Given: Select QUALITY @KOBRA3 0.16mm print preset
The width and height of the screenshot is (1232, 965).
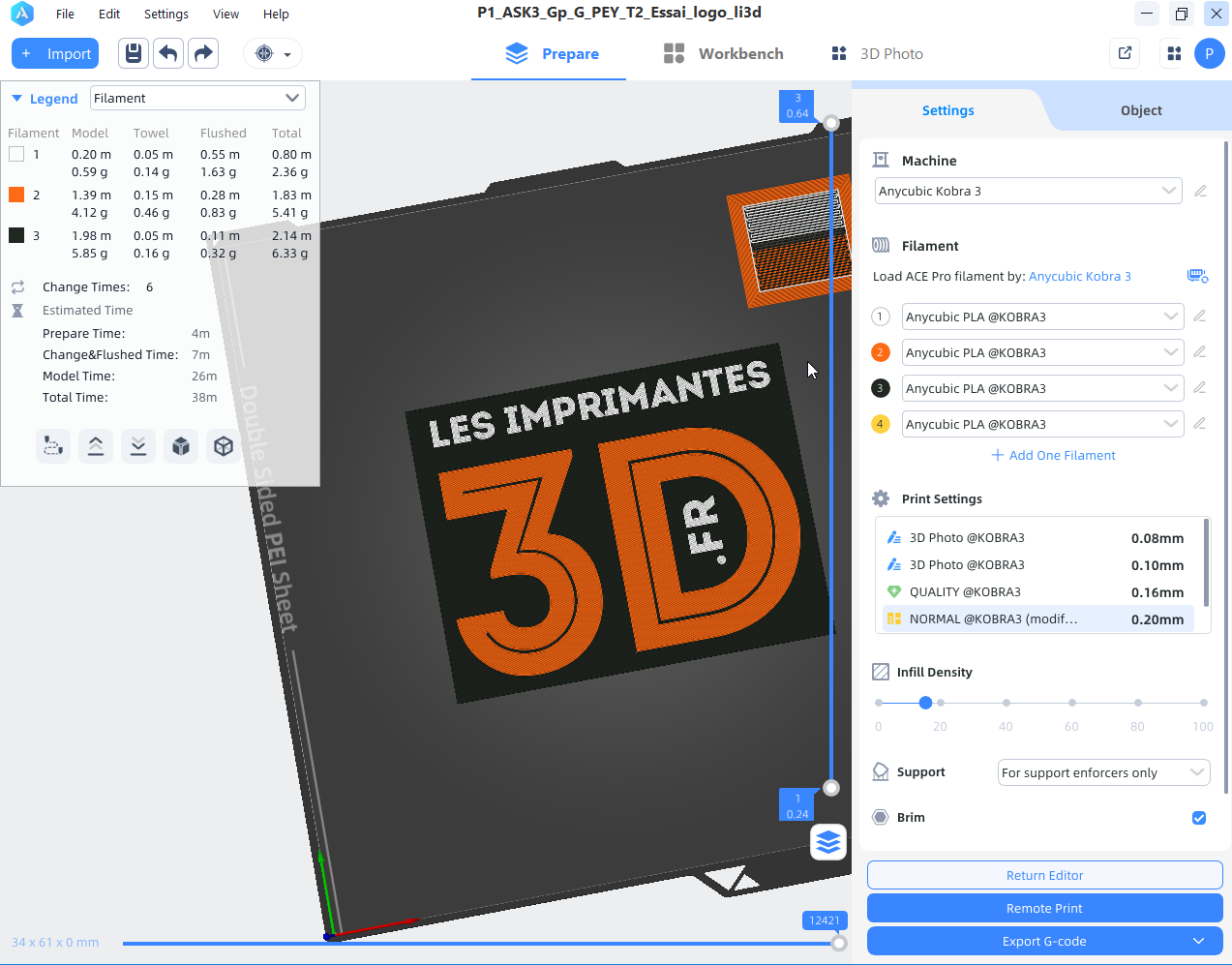Looking at the screenshot, I should point(1037,592).
